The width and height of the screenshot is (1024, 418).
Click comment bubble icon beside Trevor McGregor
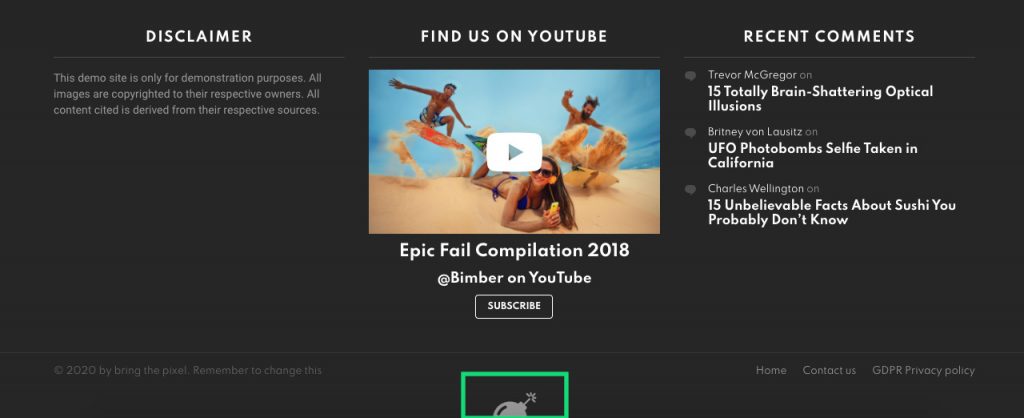point(690,76)
